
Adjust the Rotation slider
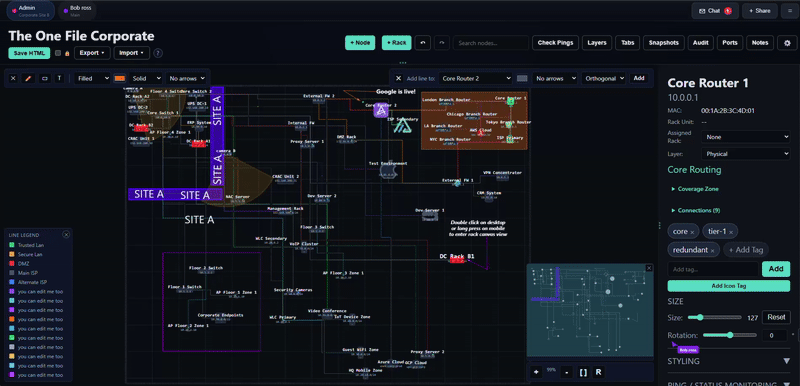click(x=730, y=335)
